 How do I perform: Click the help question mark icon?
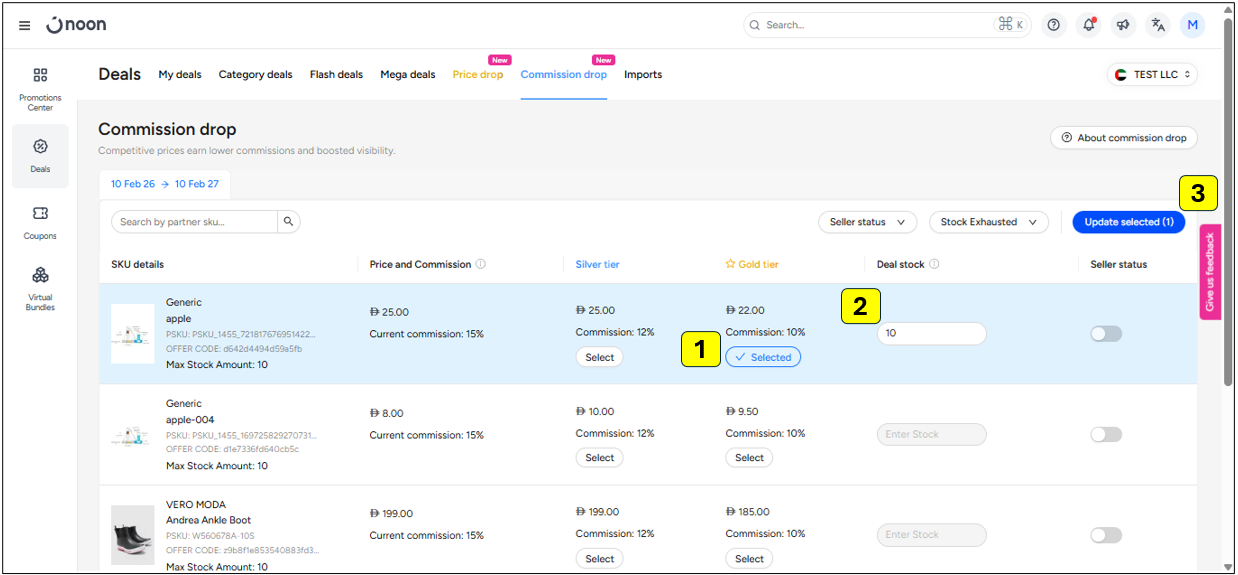pyautogui.click(x=1053, y=25)
